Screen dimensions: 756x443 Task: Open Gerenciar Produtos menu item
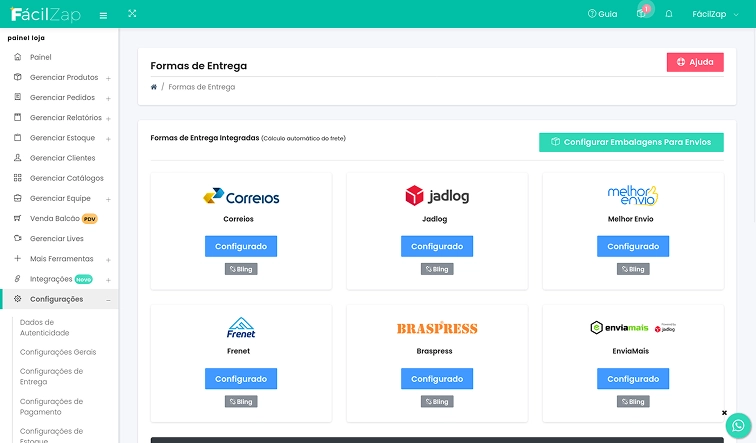[64, 77]
